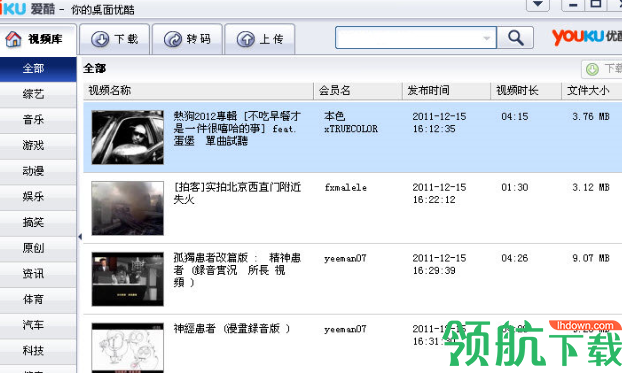Image resolution: width=622 pixels, height=373 pixels.
Task: Sort by the 会员名 column header
Action: [358, 90]
